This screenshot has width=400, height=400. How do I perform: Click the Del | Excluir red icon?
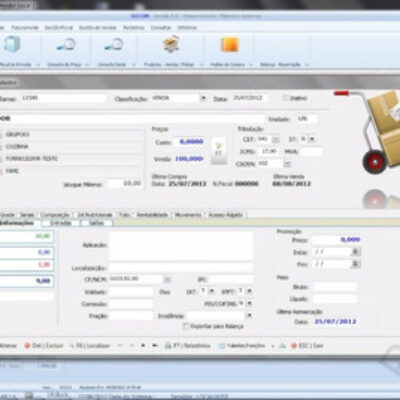tap(27, 346)
